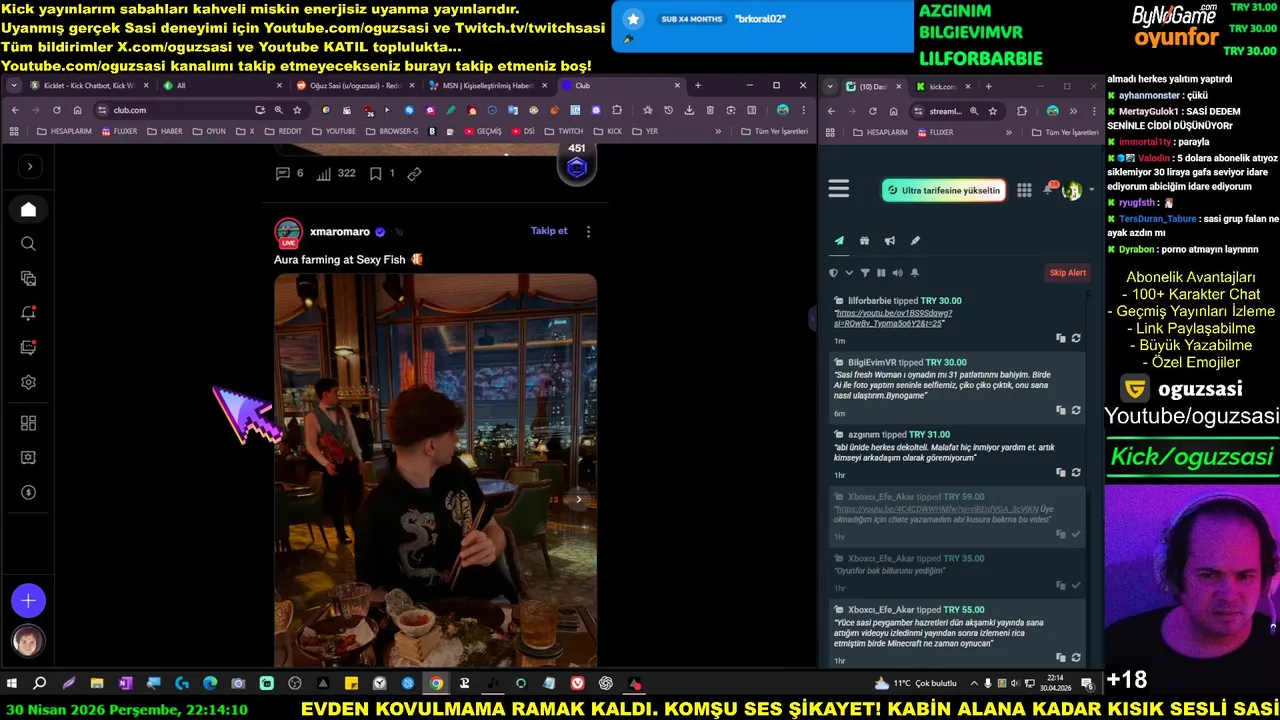Open the Club sidebar grid apps icon
The image size is (1280, 720).
tap(28, 423)
